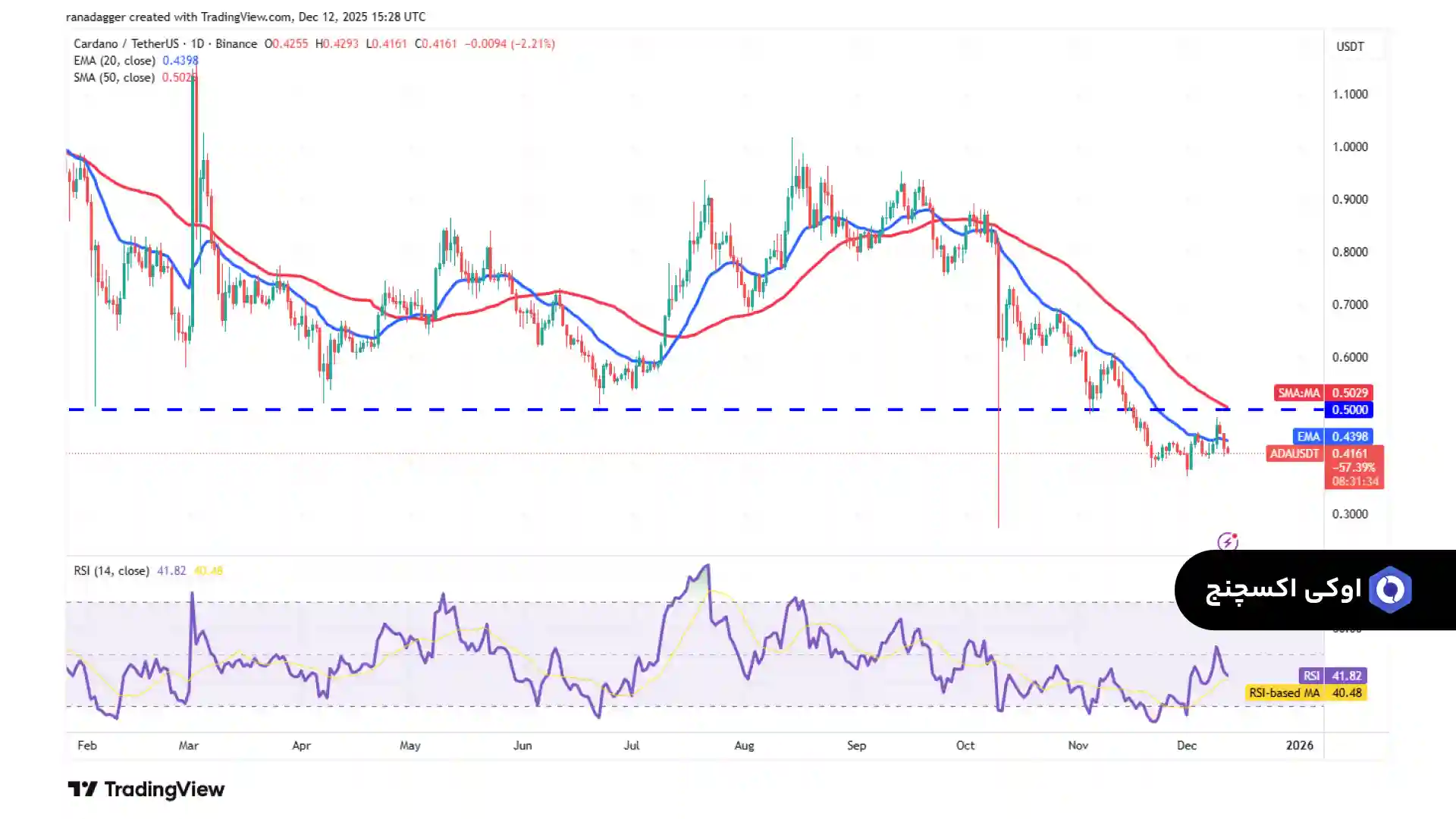
Task: Open the Cardano / TetherUS symbol title
Action: [x=126, y=44]
